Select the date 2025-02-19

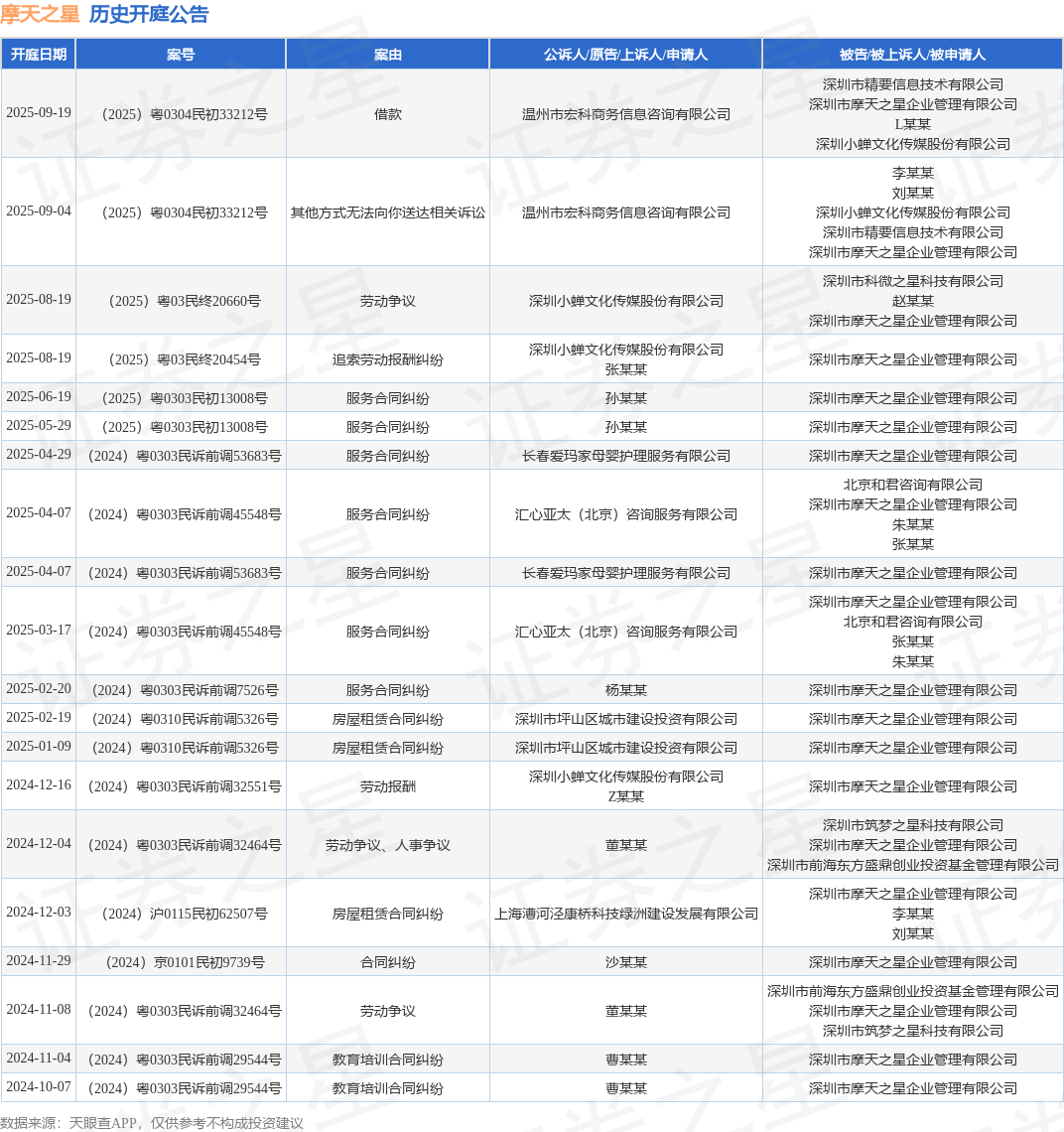point(39,717)
